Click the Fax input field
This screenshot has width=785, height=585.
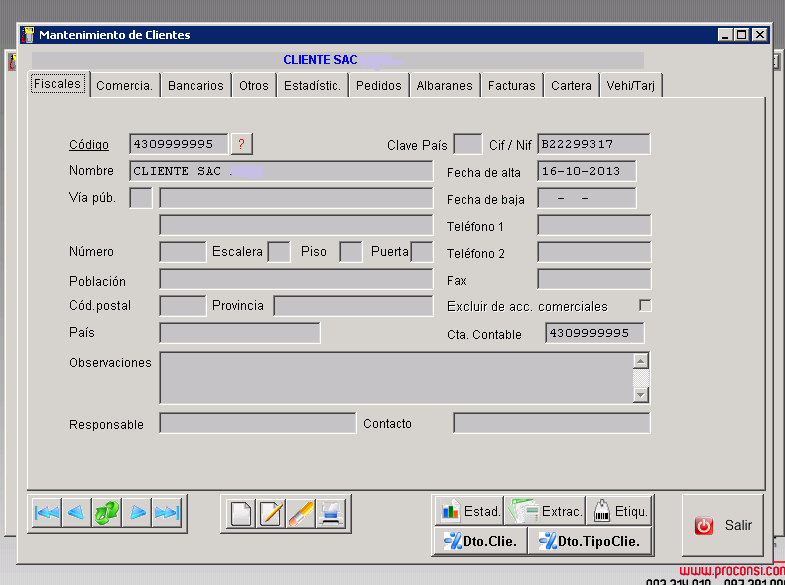[x=594, y=279]
